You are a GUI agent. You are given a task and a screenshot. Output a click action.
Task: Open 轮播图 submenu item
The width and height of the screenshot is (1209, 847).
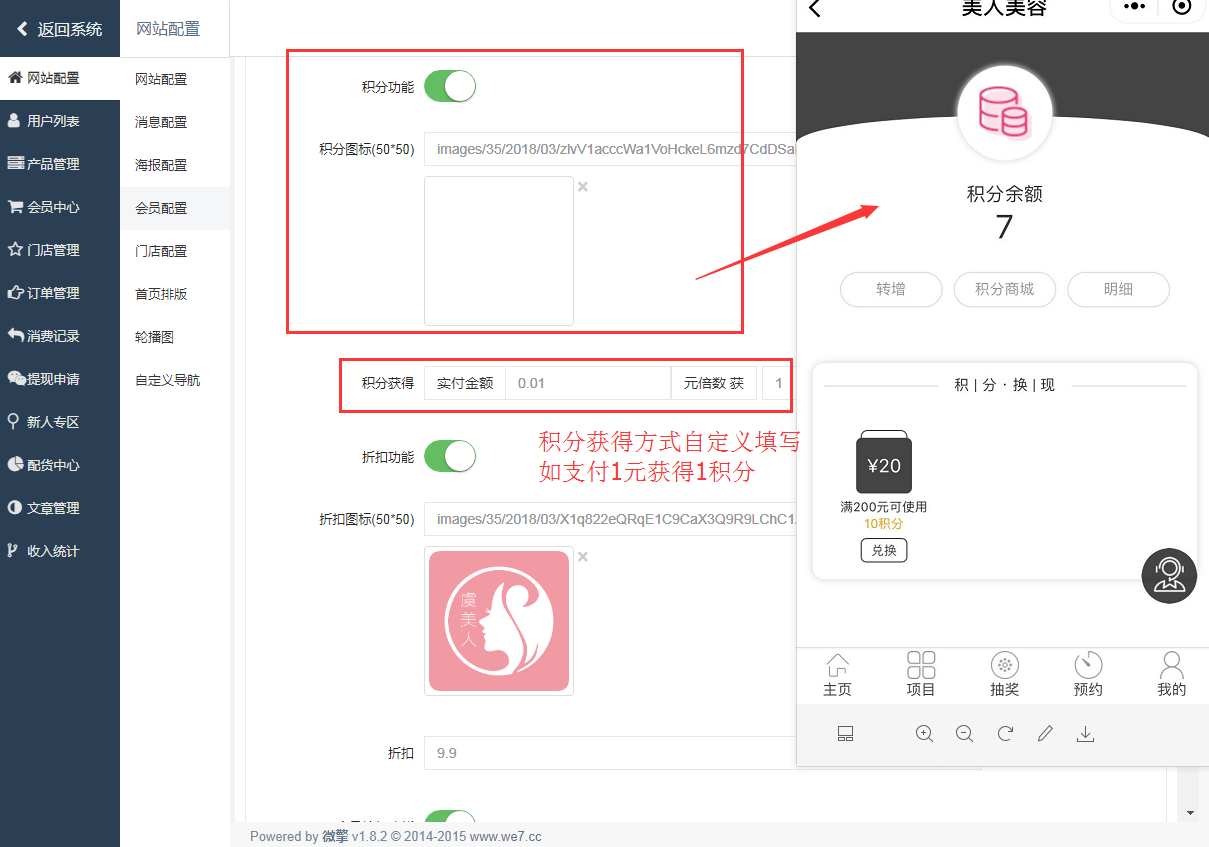click(x=175, y=337)
